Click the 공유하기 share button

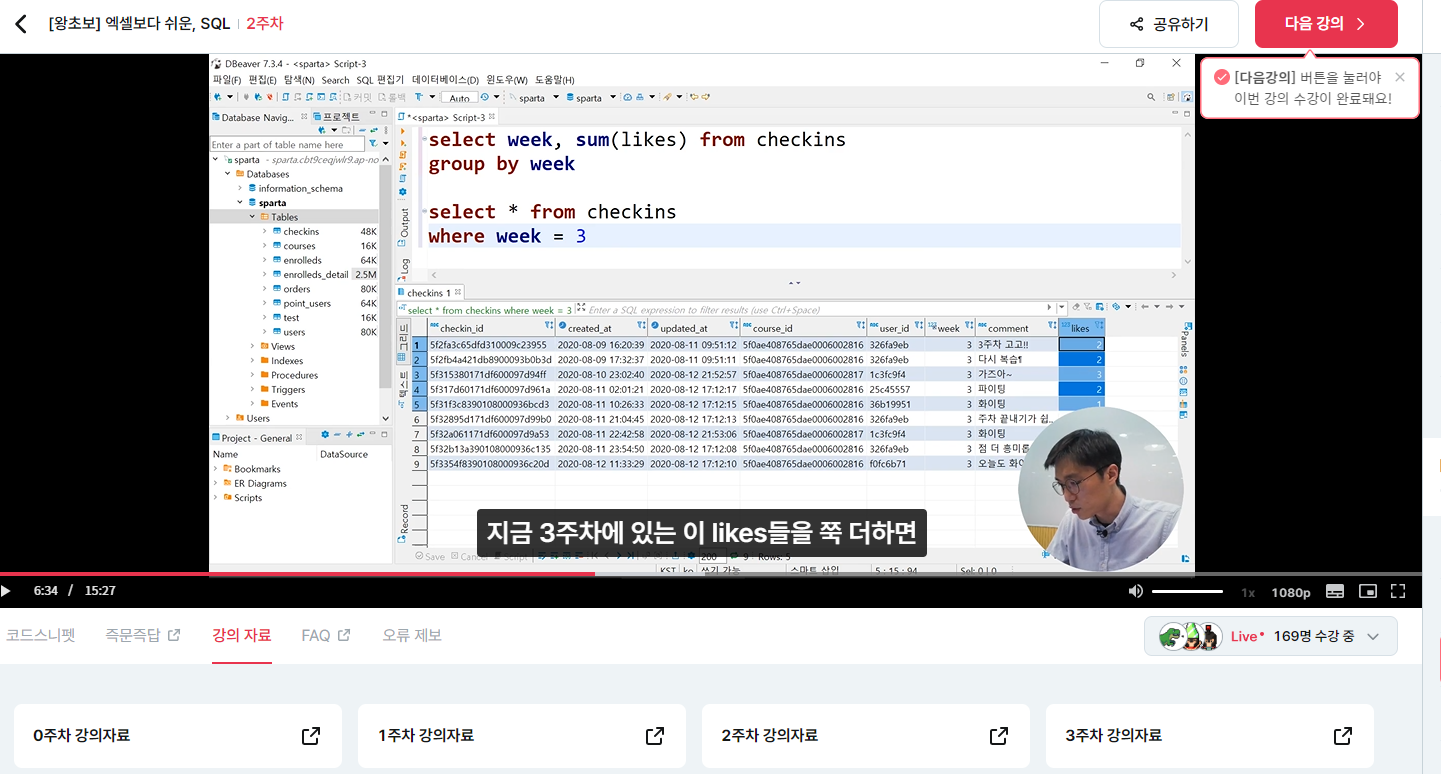pyautogui.click(x=1169, y=24)
